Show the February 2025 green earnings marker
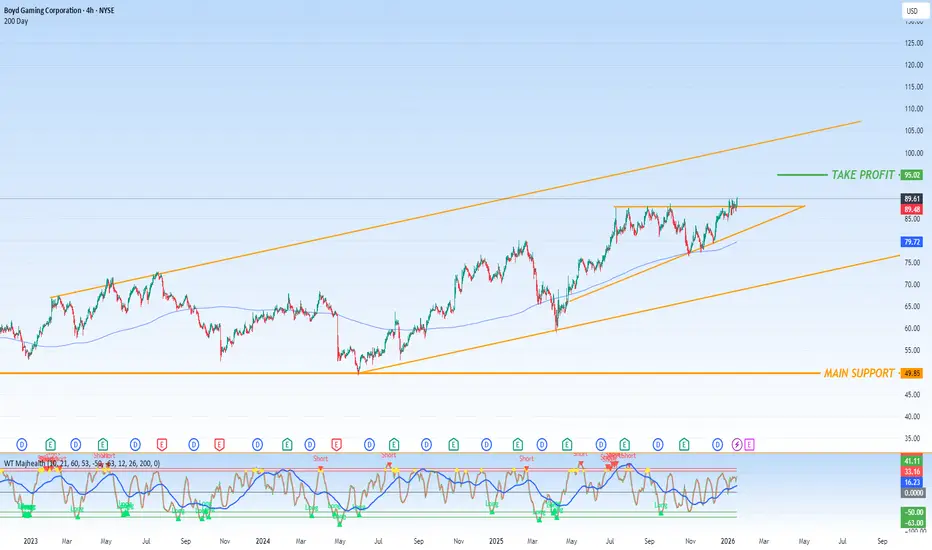 click(x=518, y=444)
